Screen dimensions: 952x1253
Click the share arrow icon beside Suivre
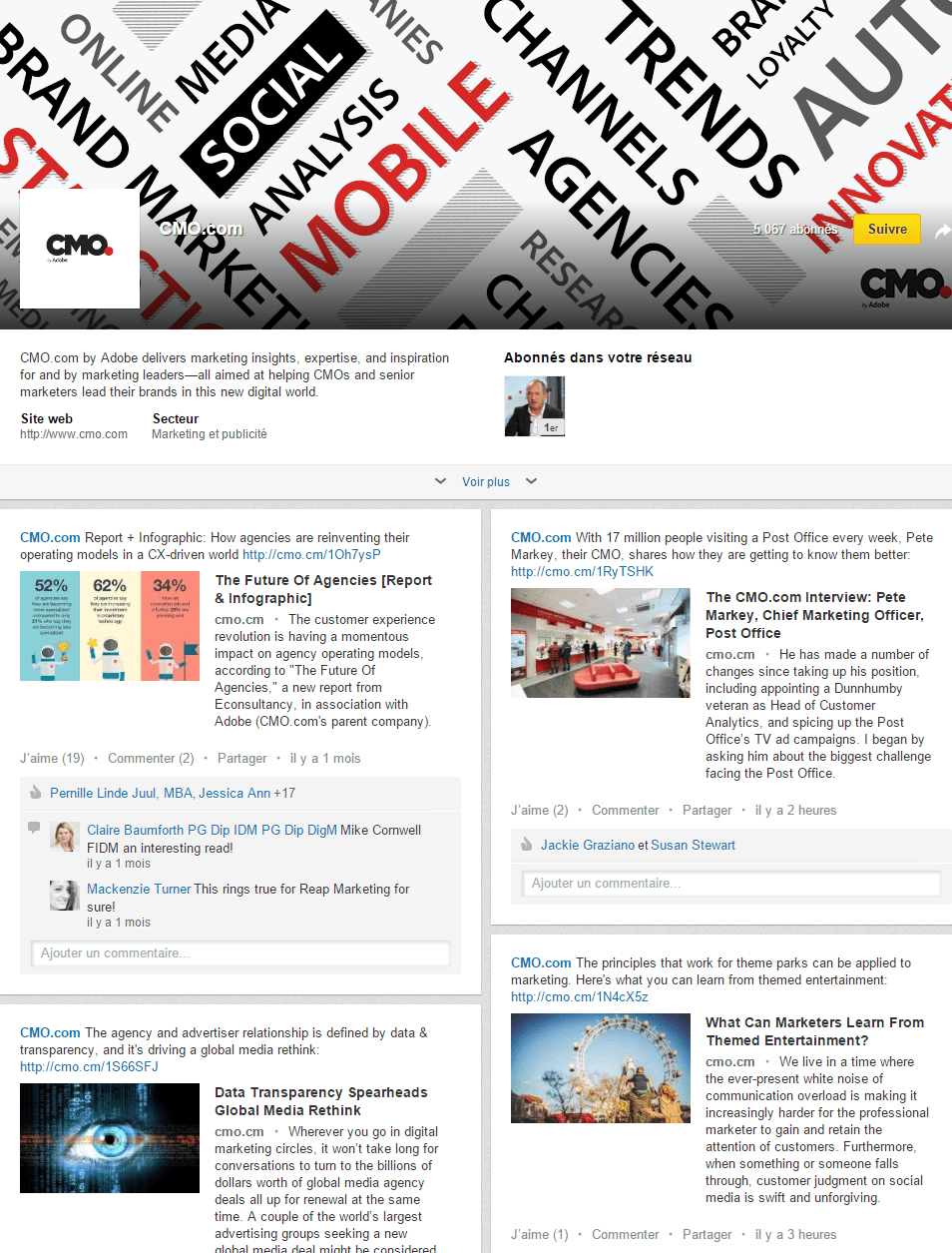point(942,231)
